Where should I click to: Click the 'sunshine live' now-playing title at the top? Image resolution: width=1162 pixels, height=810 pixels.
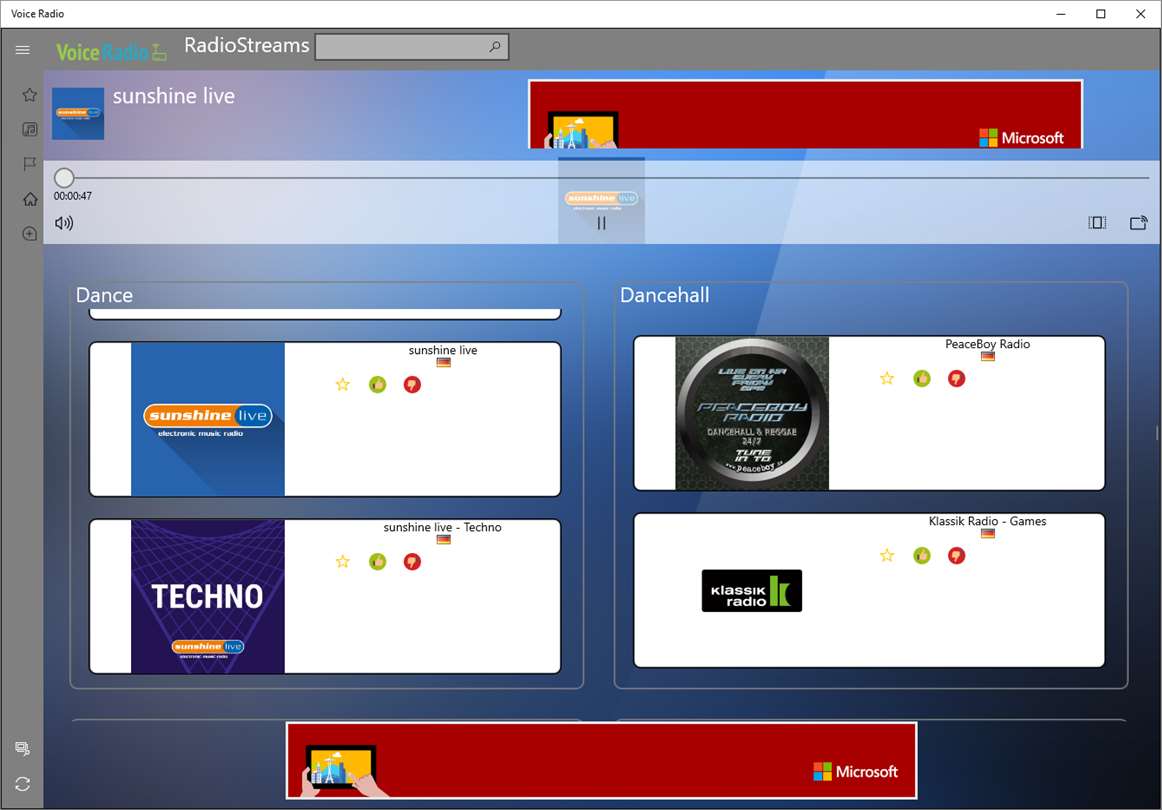coord(173,96)
